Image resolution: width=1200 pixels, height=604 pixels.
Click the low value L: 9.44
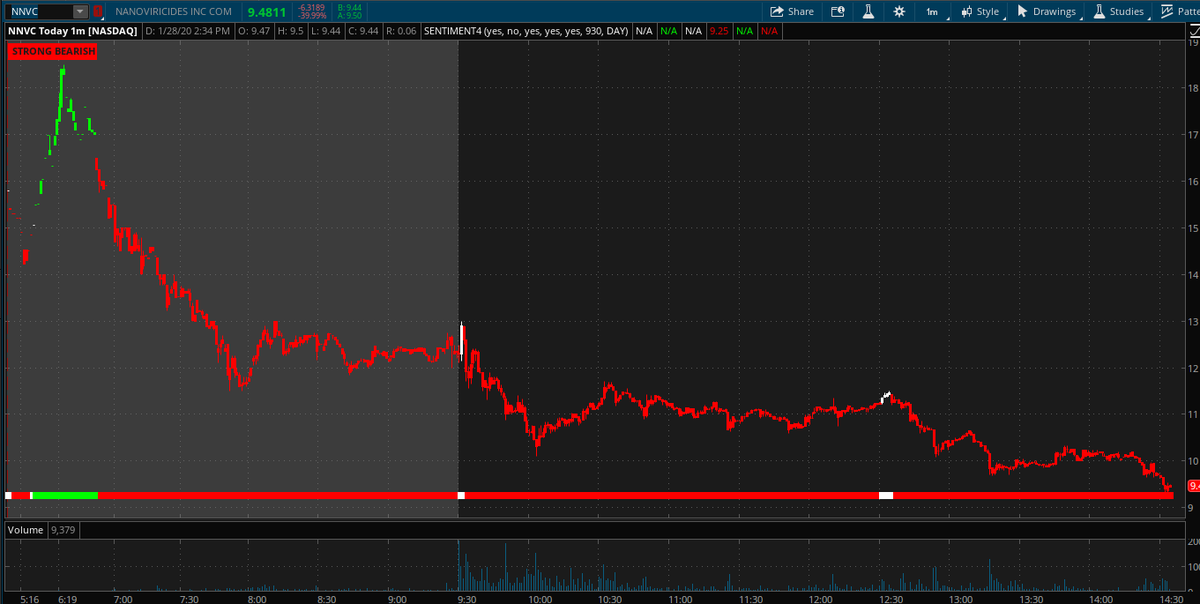pos(328,31)
